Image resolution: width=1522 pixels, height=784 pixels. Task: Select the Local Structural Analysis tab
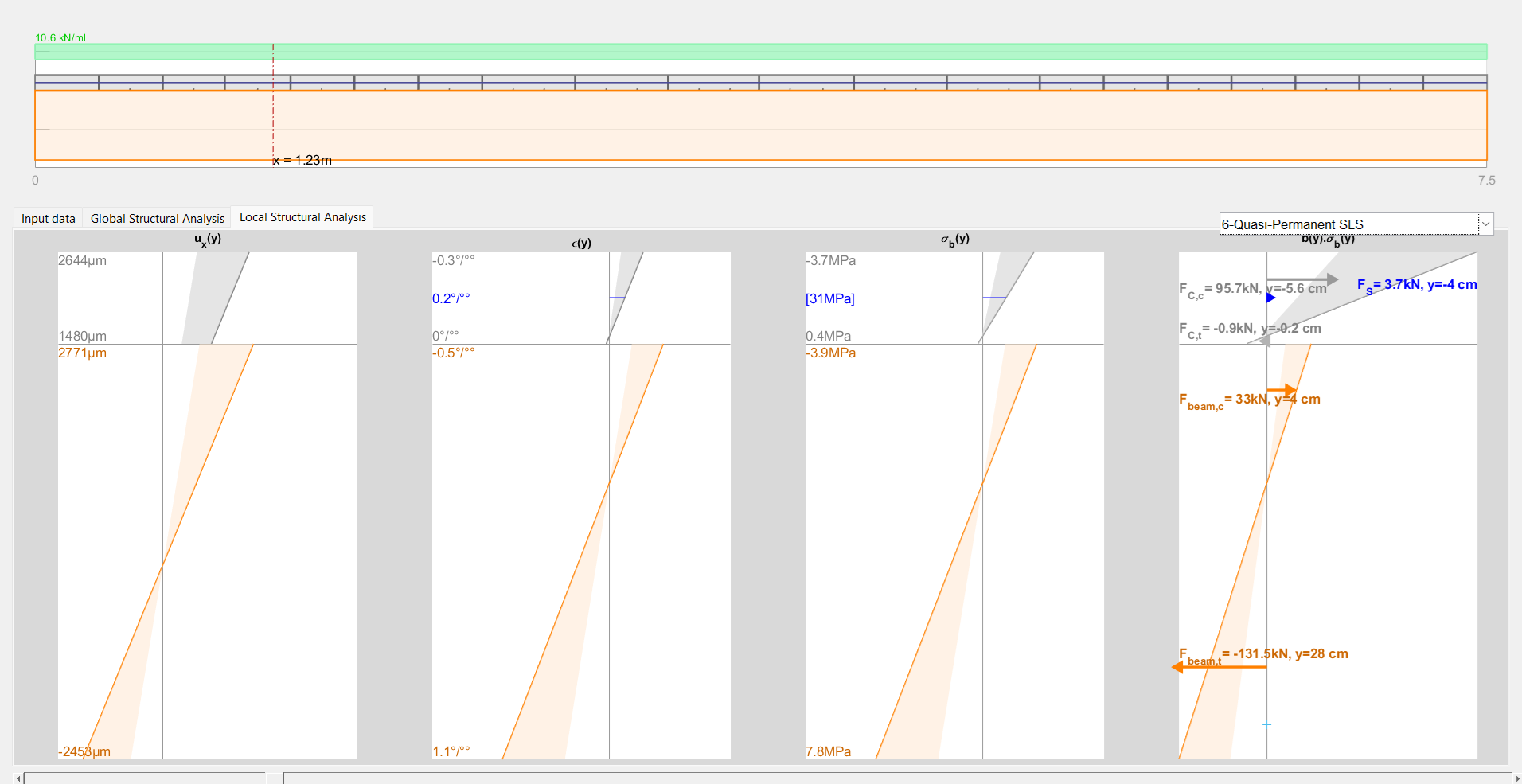pyautogui.click(x=302, y=217)
